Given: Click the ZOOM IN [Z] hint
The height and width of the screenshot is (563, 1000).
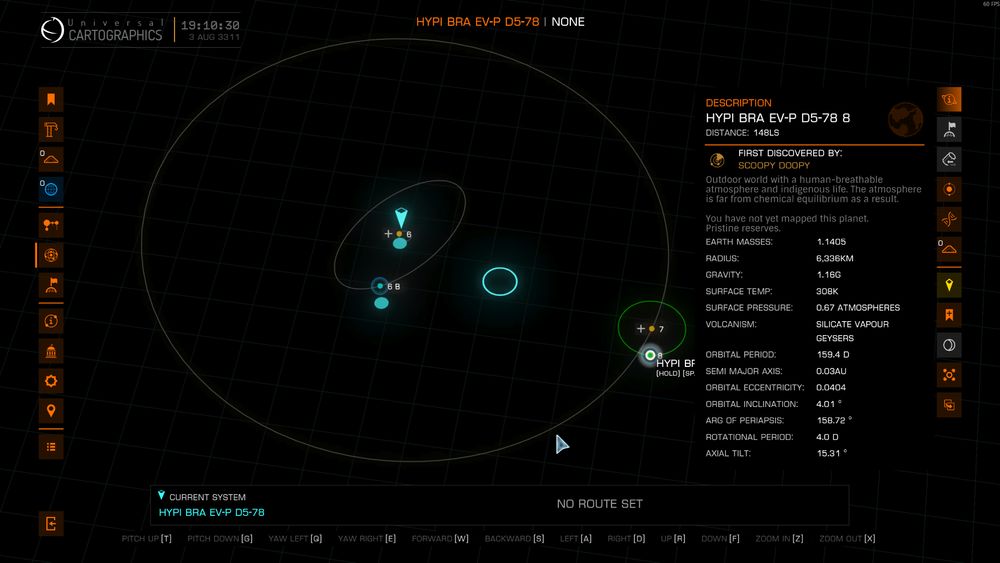Looking at the screenshot, I should tap(779, 539).
